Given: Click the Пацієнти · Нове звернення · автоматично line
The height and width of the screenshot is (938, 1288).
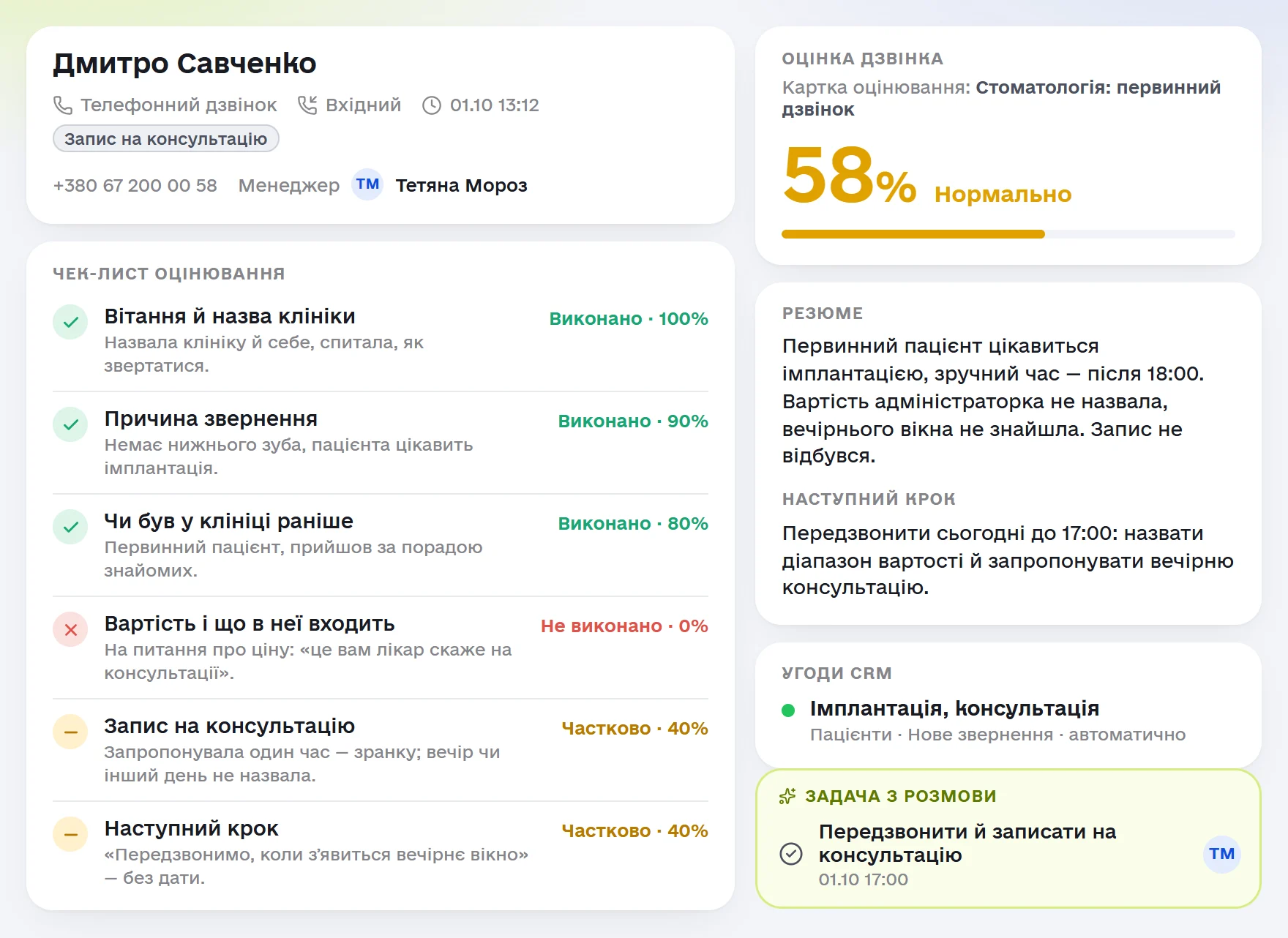Looking at the screenshot, I should [997, 735].
